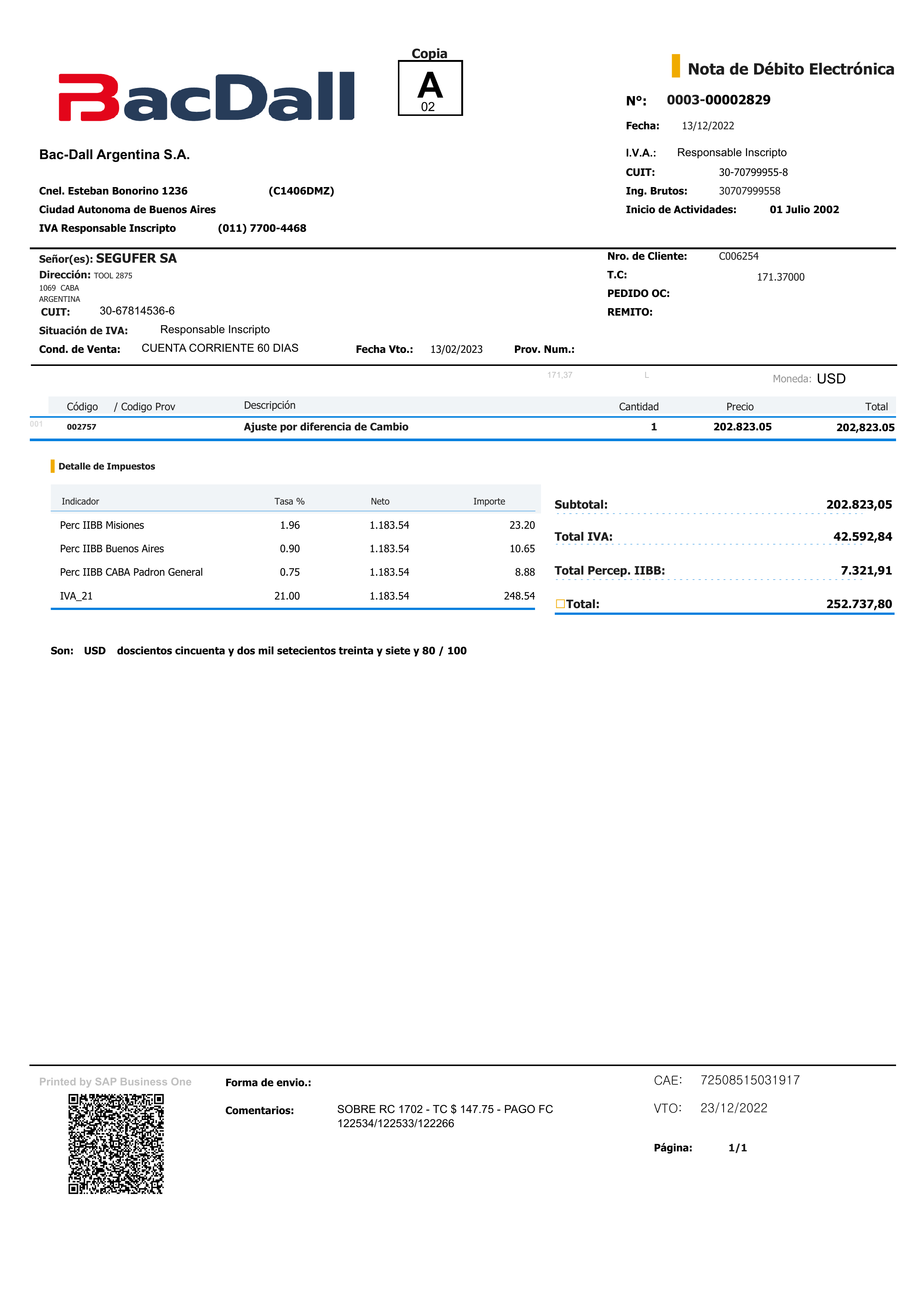
Task: Click the small square next to Total
Action: [x=560, y=604]
